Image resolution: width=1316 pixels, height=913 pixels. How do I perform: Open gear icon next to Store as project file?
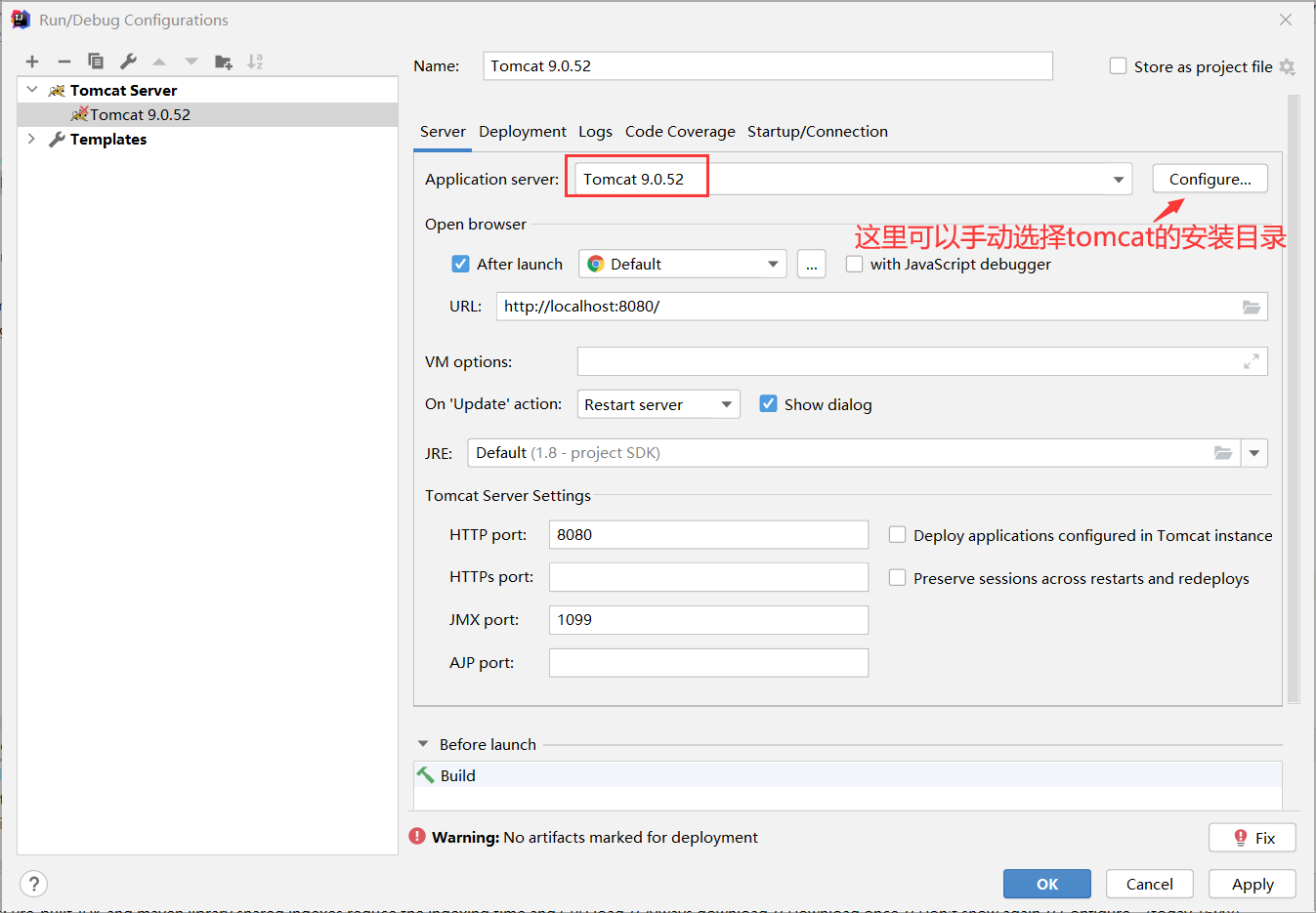coord(1287,67)
